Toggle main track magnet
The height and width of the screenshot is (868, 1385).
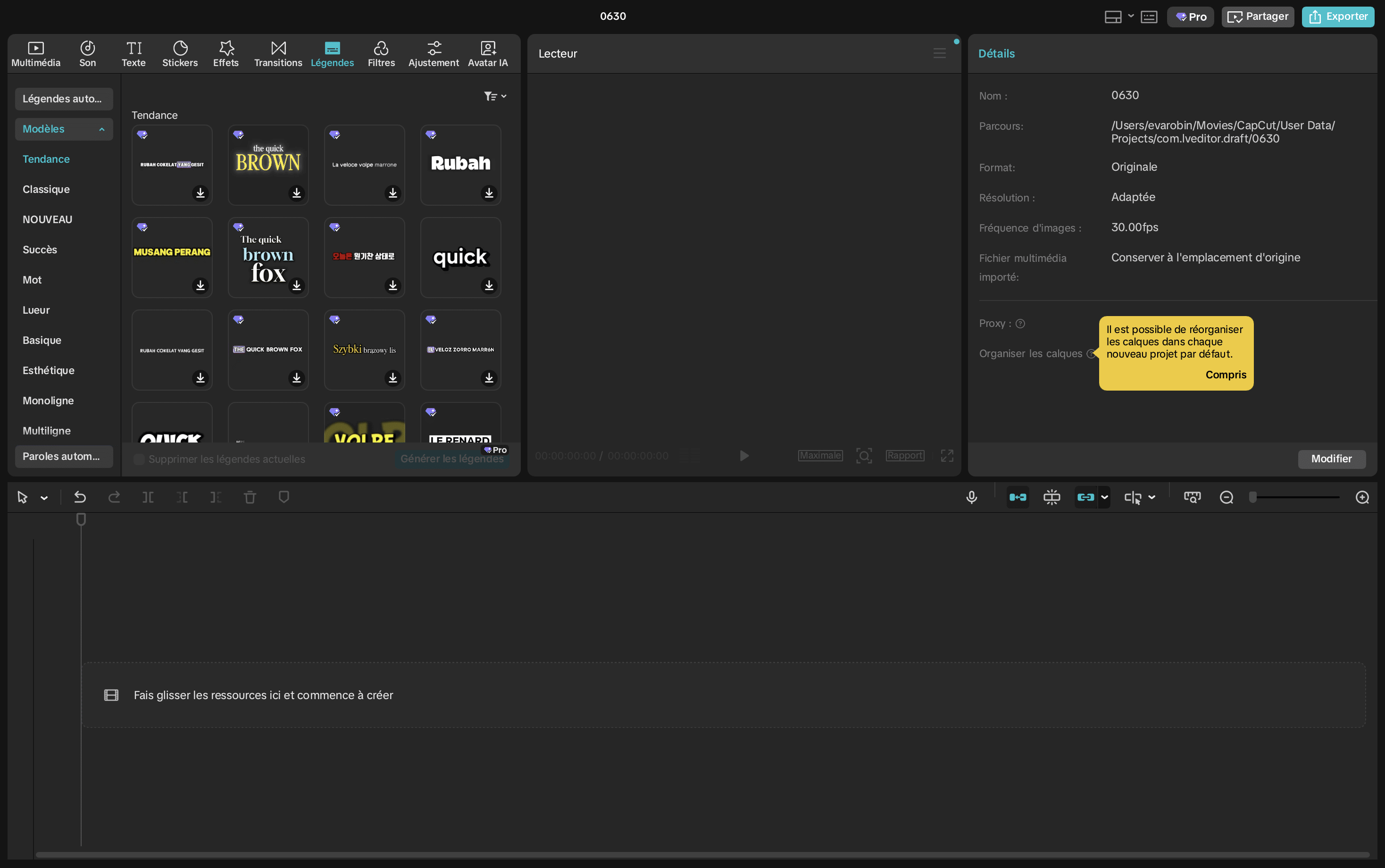coord(1018,497)
